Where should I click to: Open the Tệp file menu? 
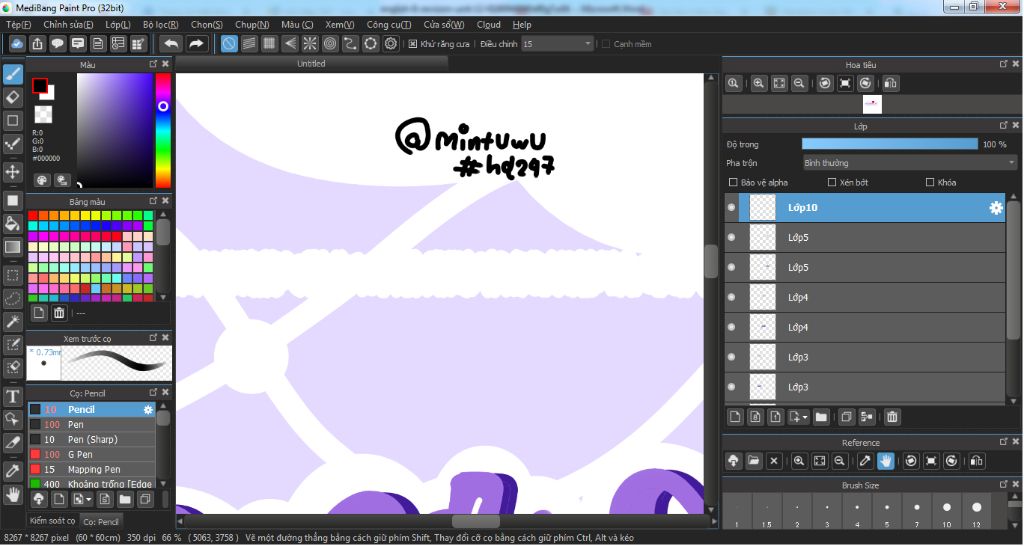[18, 25]
